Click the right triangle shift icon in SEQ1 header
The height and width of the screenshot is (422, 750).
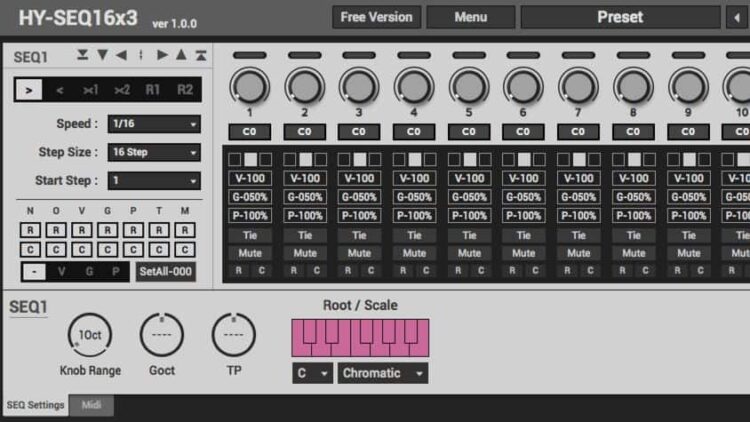click(162, 55)
